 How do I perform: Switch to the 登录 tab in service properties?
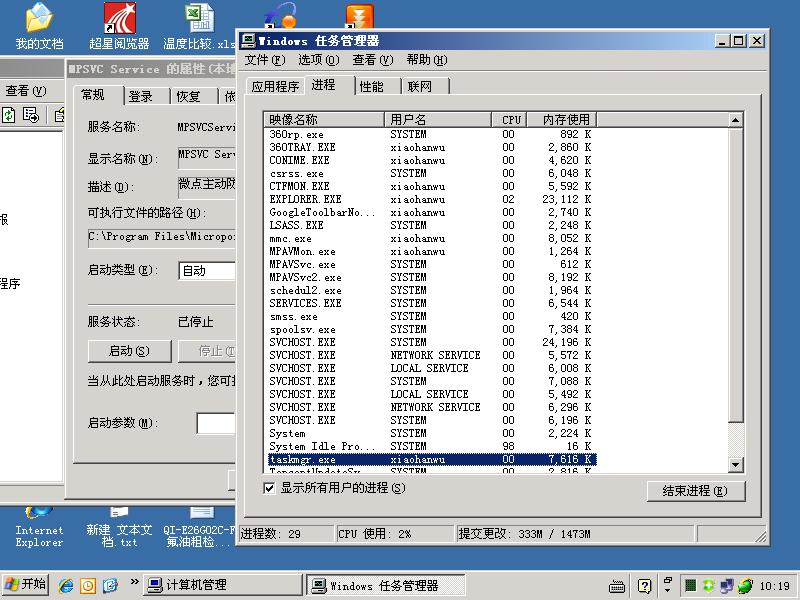pyautogui.click(x=146, y=96)
